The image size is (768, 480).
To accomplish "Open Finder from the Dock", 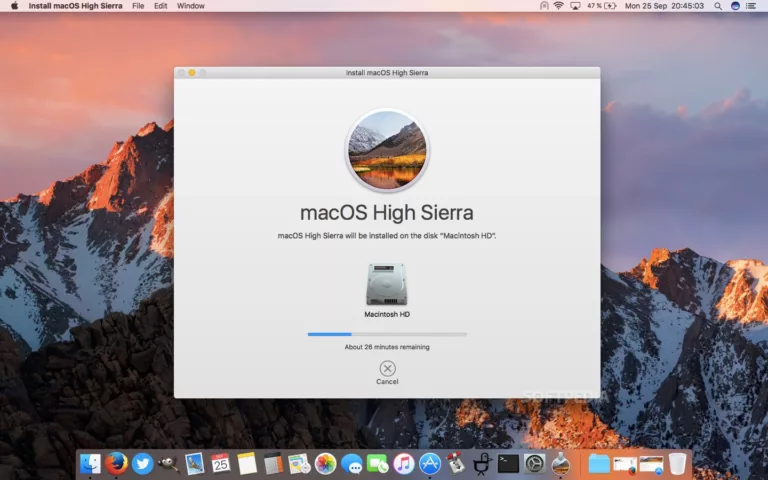I will (x=91, y=463).
